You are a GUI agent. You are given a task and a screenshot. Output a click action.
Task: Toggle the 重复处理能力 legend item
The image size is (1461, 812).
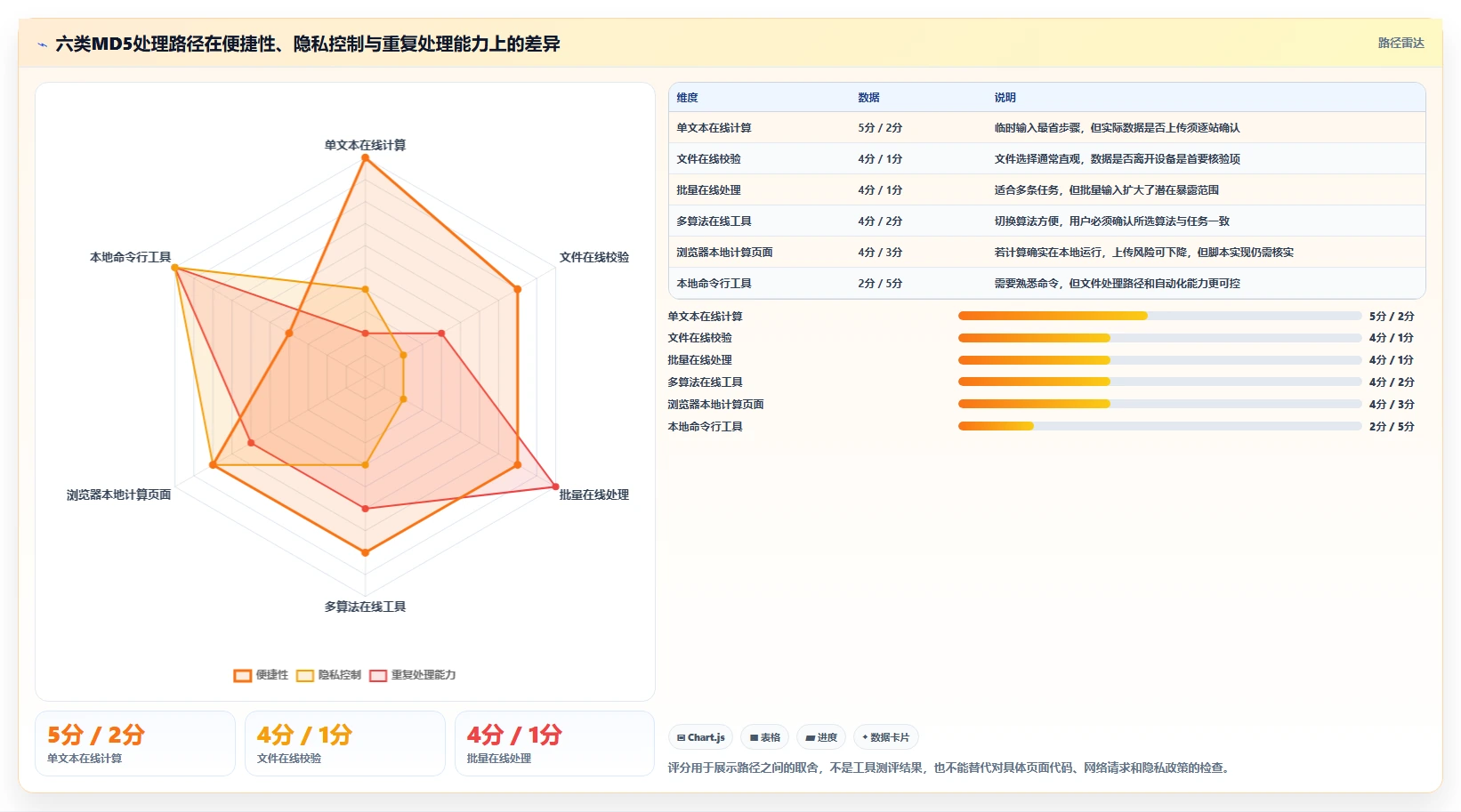pyautogui.click(x=412, y=675)
